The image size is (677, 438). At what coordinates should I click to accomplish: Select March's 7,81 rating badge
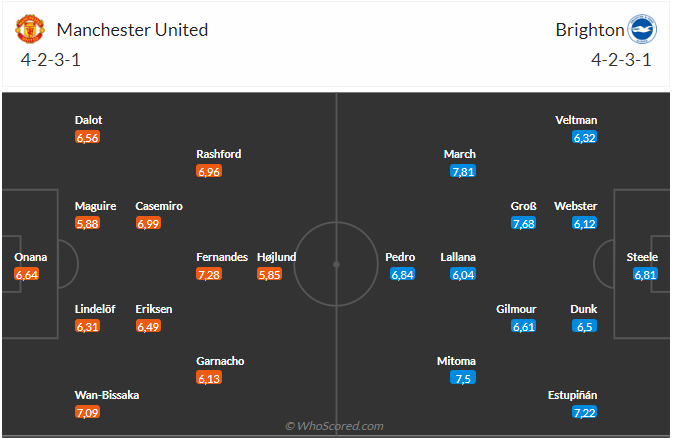[x=463, y=172]
